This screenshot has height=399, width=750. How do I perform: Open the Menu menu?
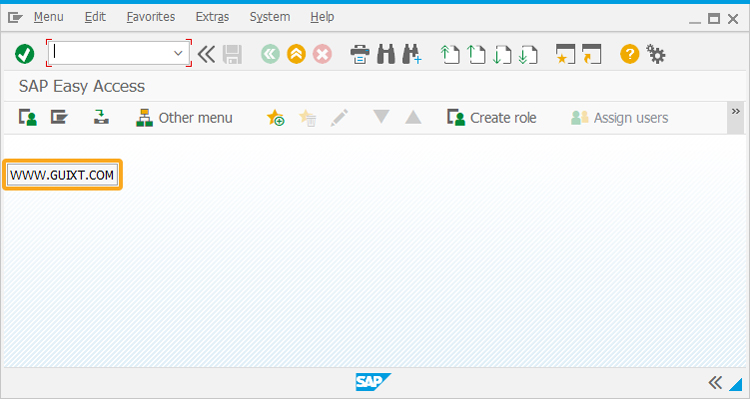point(48,17)
